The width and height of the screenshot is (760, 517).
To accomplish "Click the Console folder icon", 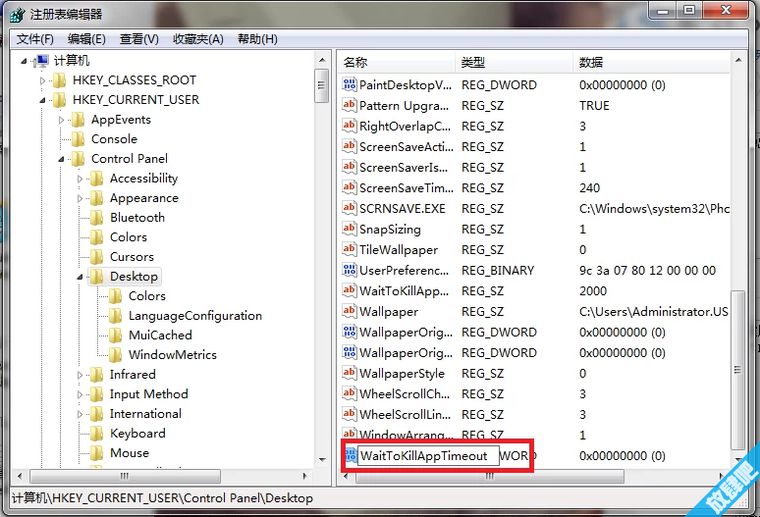I will tap(78, 139).
